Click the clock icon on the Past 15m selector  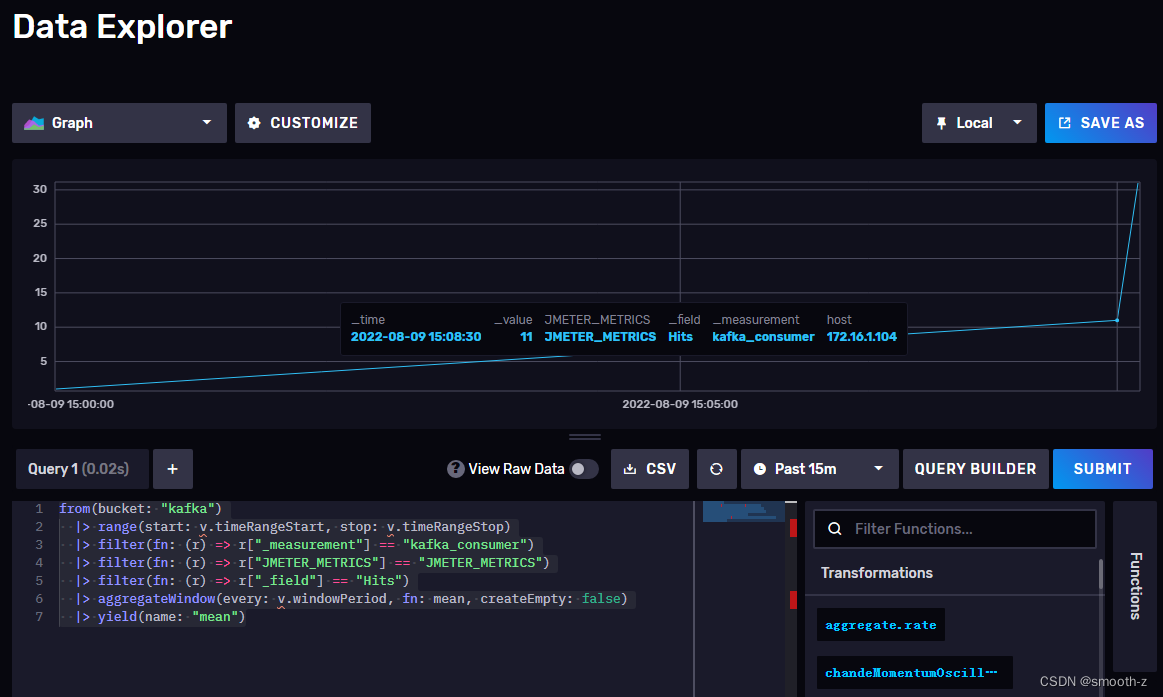(x=762, y=468)
